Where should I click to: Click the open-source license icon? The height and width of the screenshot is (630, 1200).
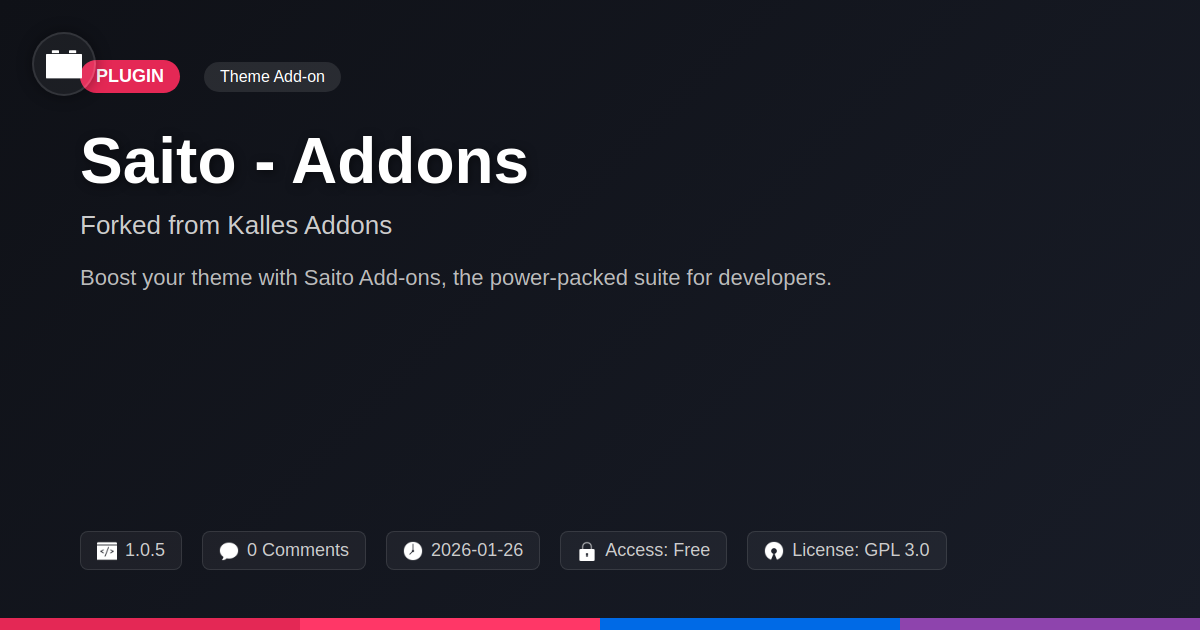point(774,551)
